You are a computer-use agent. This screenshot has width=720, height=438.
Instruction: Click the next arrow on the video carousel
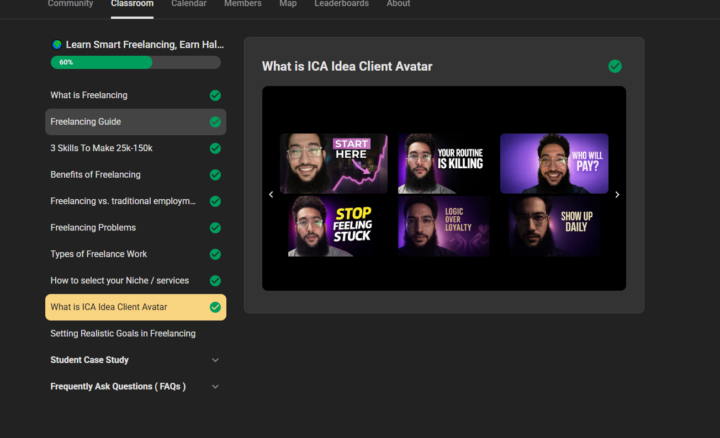617,195
